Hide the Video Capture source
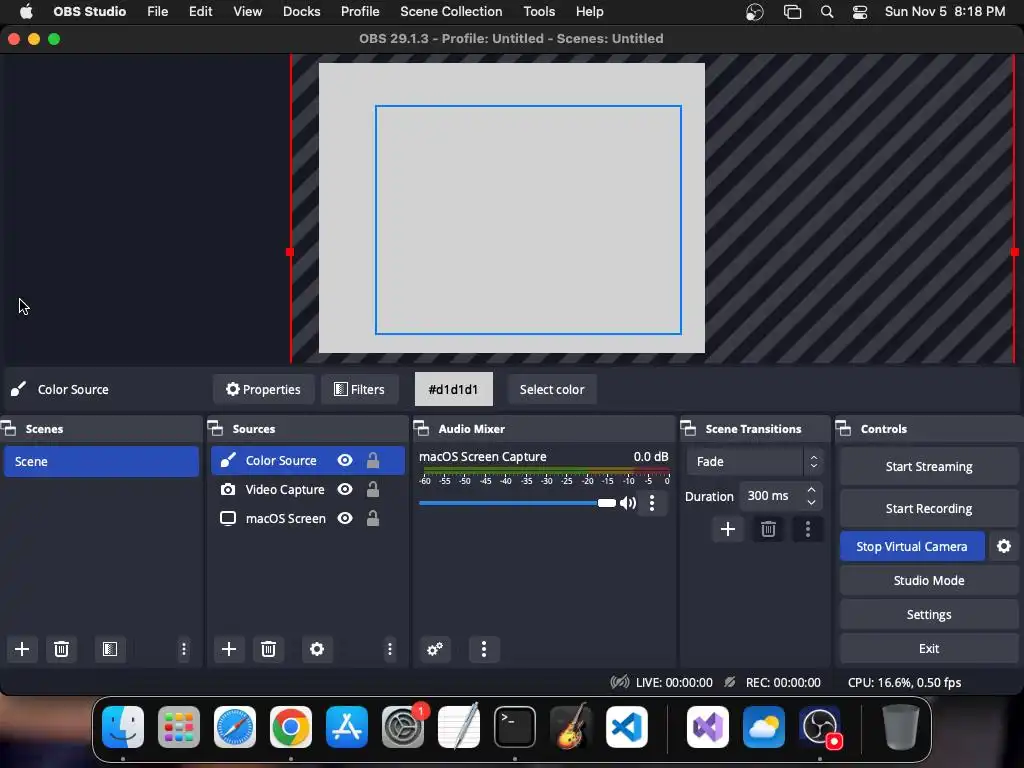 345,489
